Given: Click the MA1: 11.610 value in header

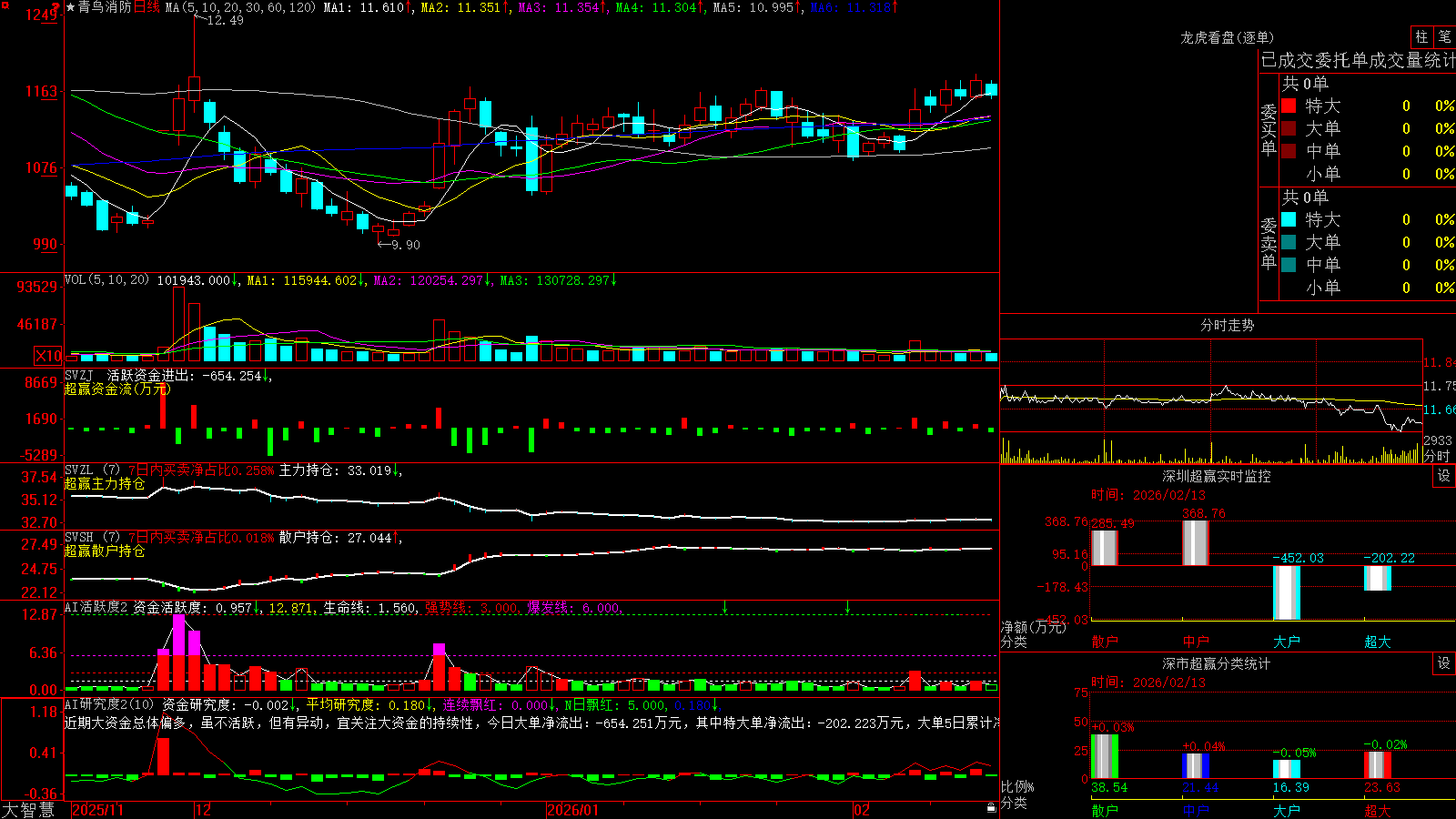Looking at the screenshot, I should coord(364,7).
